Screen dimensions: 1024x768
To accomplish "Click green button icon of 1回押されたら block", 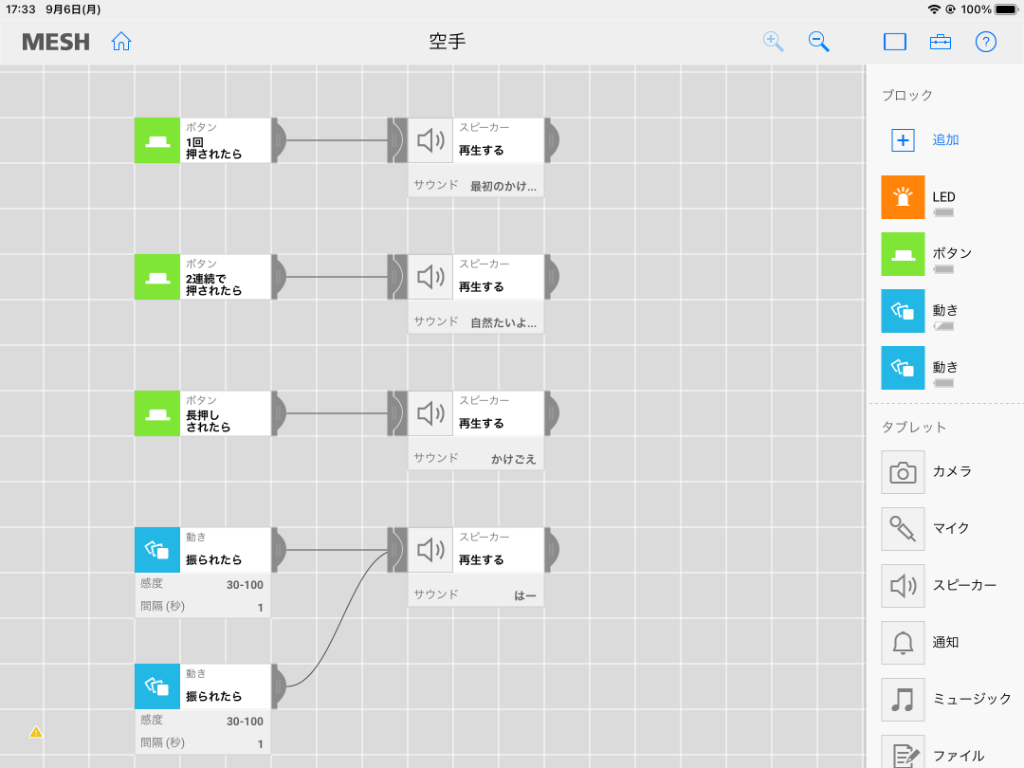I will (157, 140).
